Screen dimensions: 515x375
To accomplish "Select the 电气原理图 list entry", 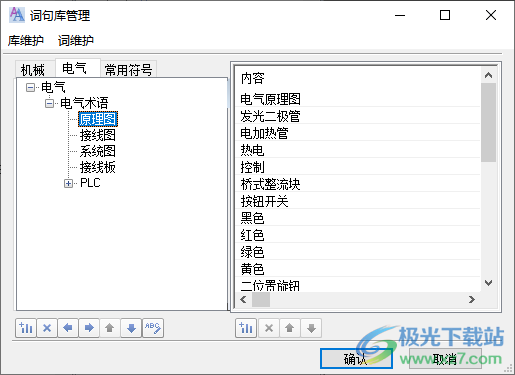I will coord(358,99).
